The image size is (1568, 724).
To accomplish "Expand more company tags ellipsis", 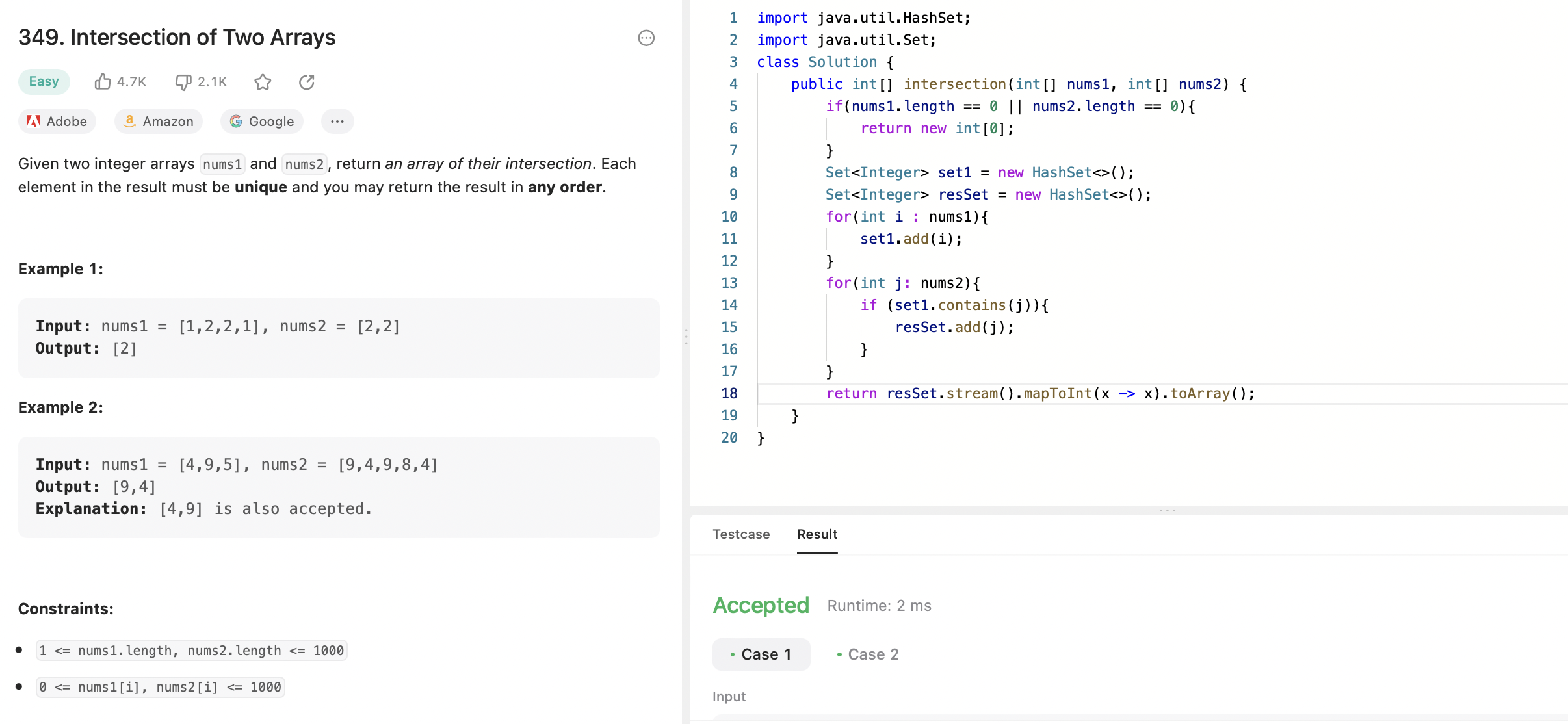I will point(337,122).
